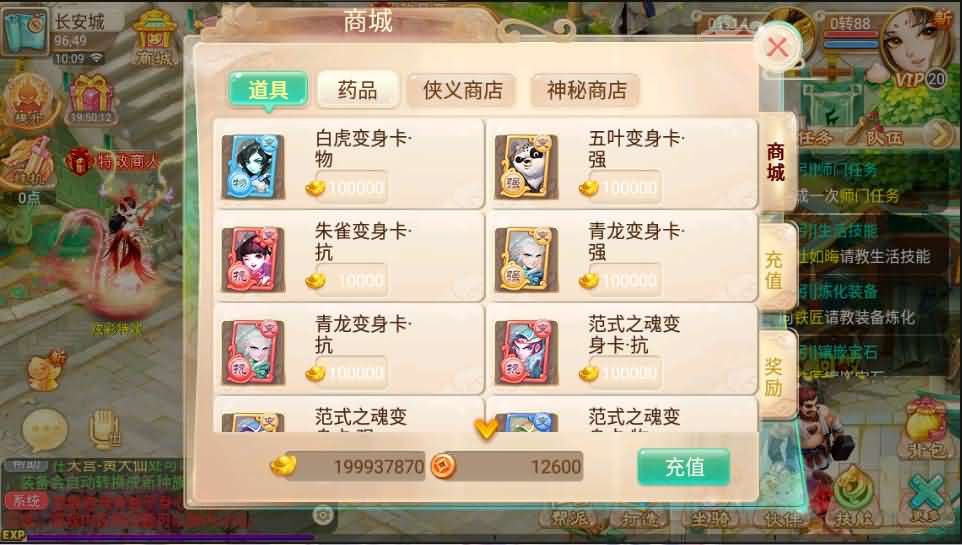
Task: Close the 商城 shop window
Action: point(778,47)
